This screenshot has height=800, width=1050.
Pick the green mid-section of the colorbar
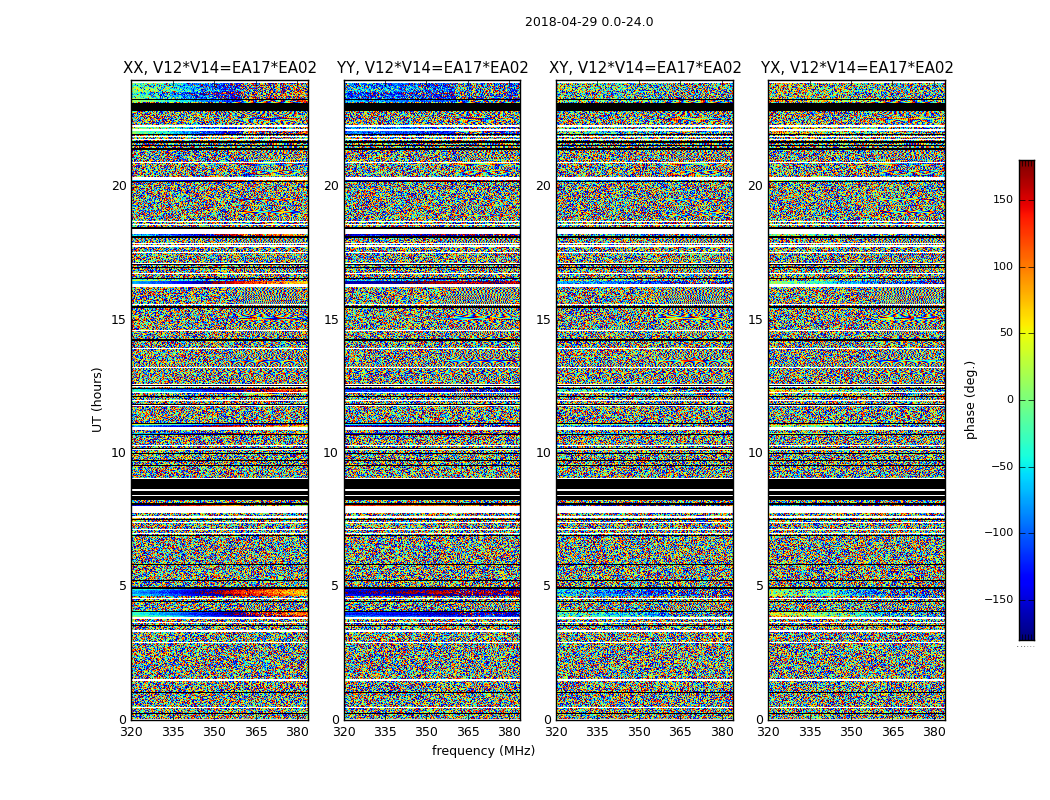point(1026,400)
